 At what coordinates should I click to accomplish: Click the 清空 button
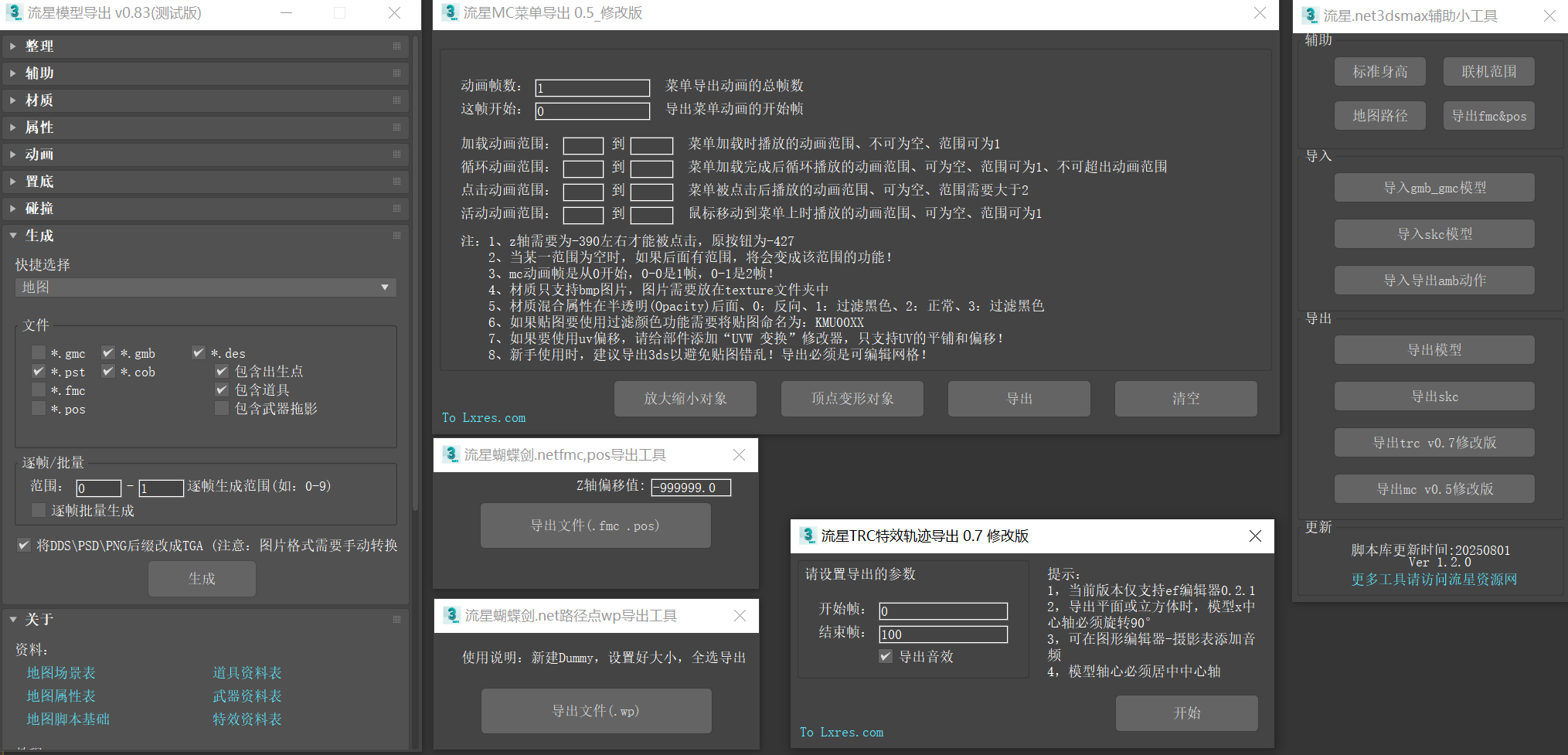[1186, 399]
